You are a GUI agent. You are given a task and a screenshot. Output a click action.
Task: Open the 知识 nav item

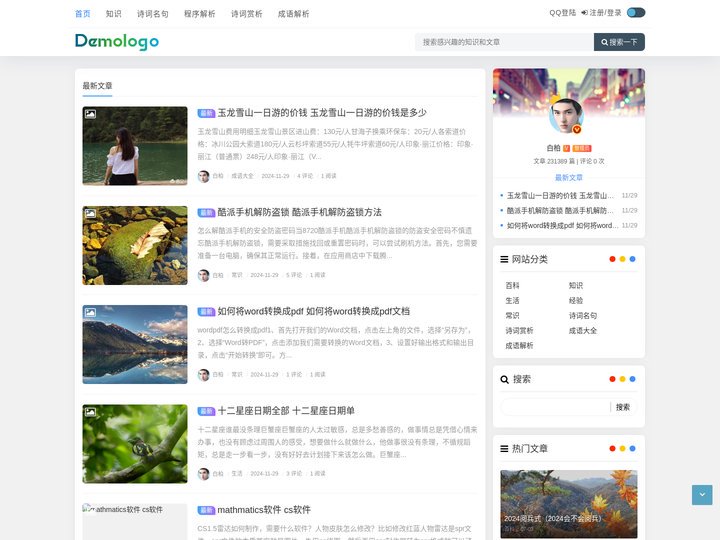coord(113,14)
